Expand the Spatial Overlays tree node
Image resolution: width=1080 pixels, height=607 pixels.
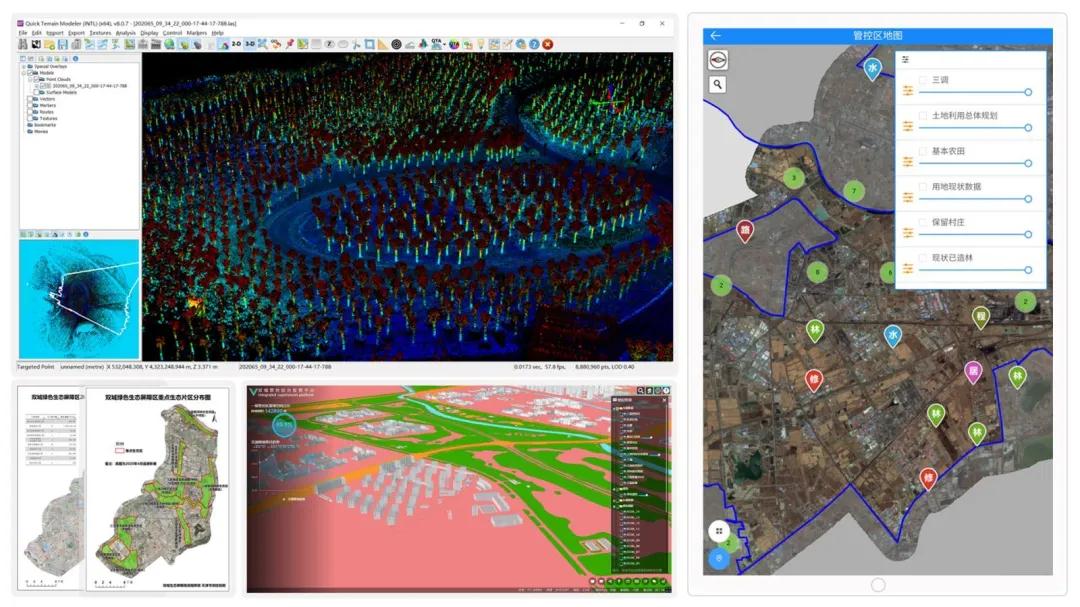pyautogui.click(x=24, y=66)
